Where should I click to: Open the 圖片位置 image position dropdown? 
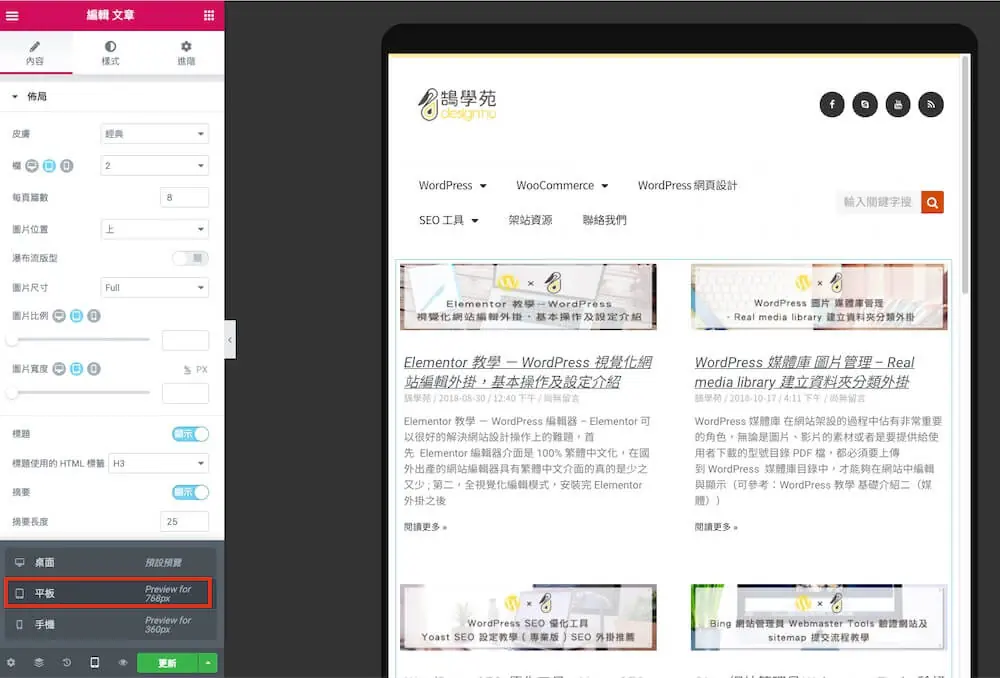click(155, 229)
